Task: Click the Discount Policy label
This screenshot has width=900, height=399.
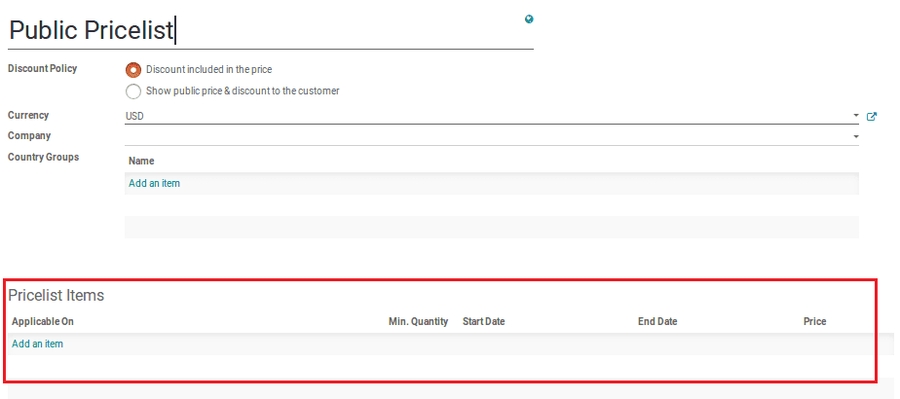Action: 42,68
